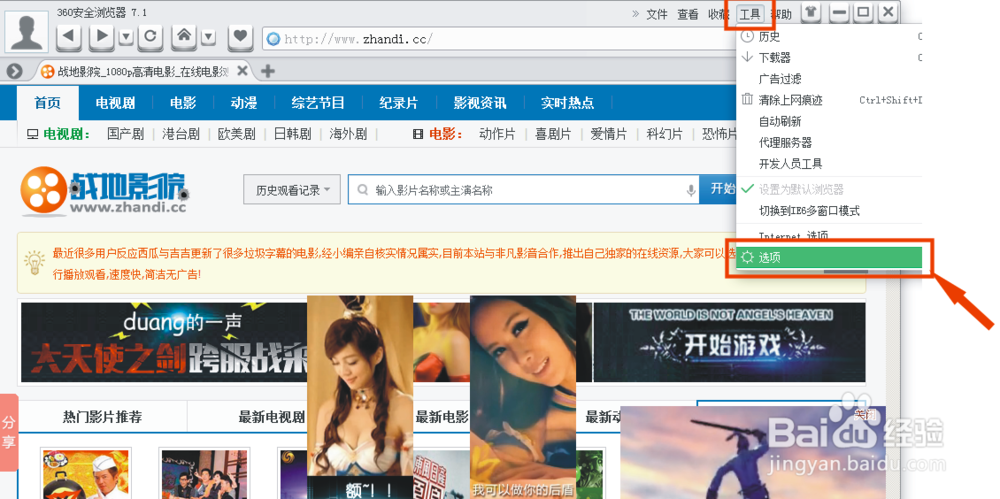Open the 工具 menu

pos(750,13)
